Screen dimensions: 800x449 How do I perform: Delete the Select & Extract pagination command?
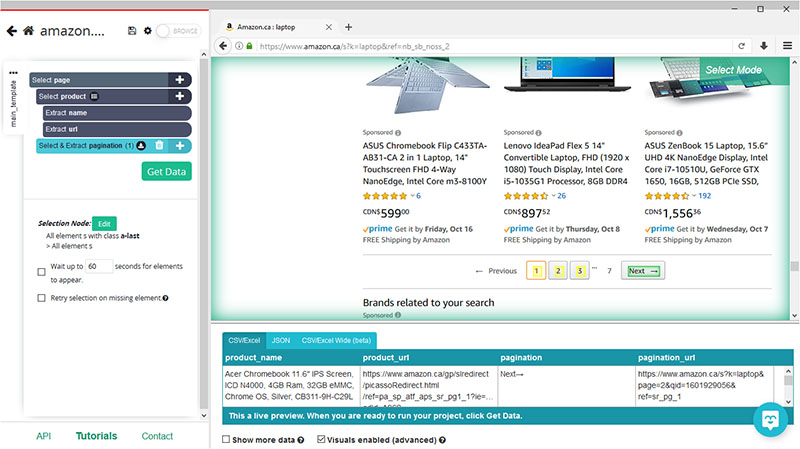click(159, 145)
